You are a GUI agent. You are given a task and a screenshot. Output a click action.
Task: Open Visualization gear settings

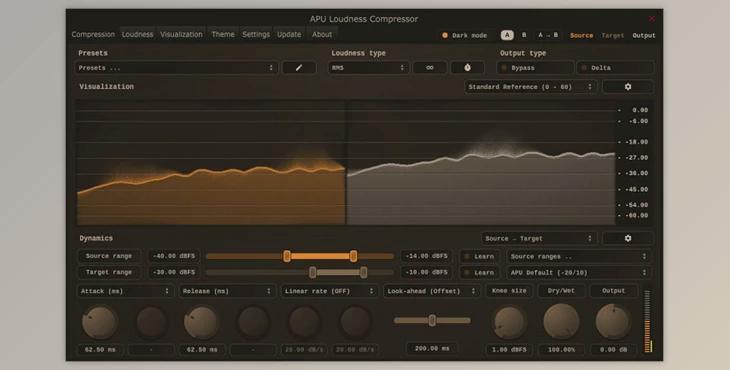point(628,87)
